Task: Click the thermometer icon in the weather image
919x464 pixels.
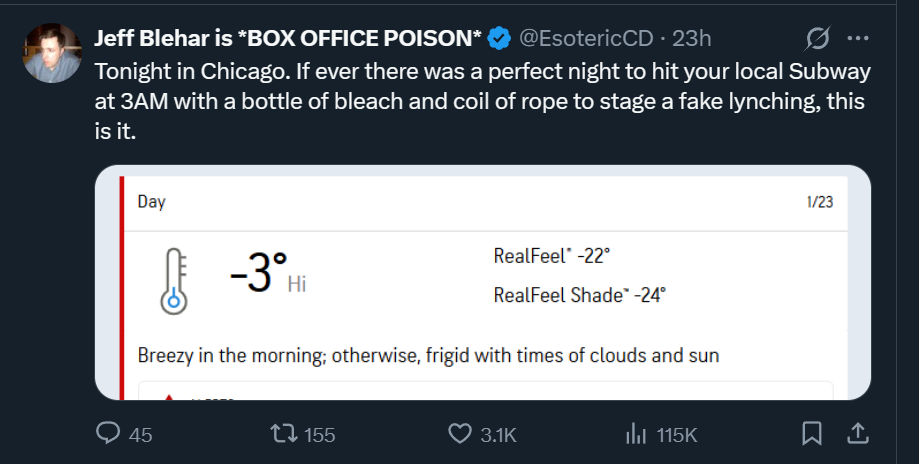Action: (174, 279)
